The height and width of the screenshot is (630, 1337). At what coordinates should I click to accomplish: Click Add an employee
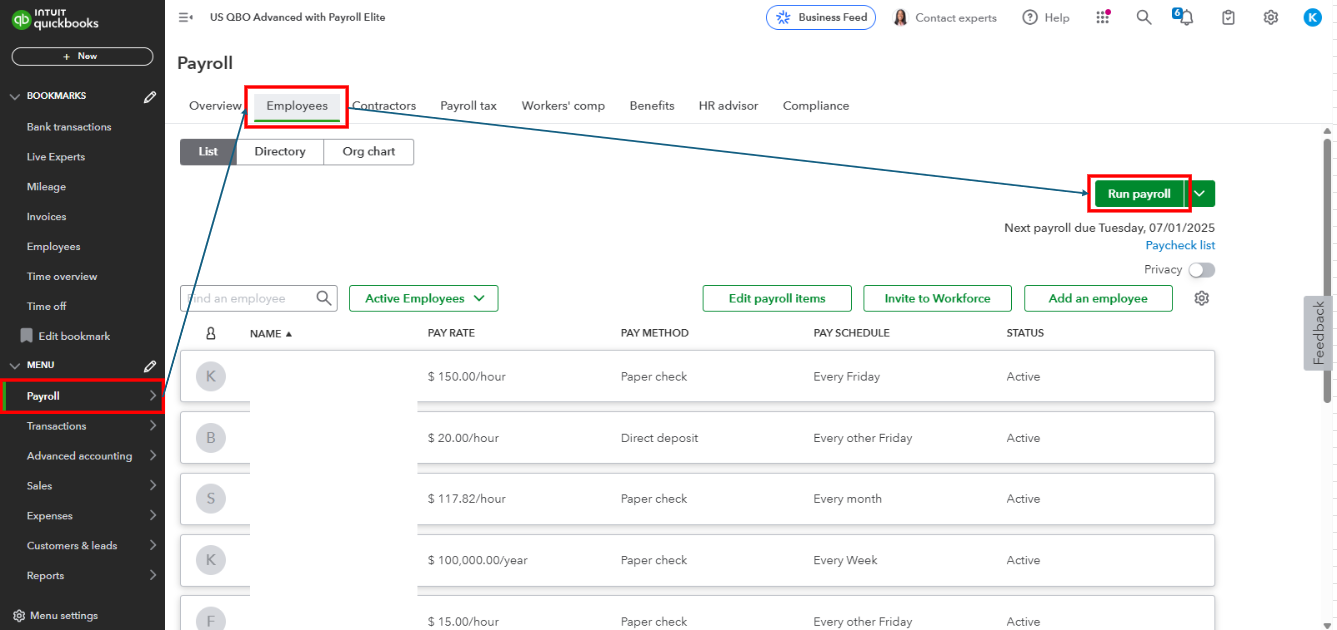click(1098, 298)
